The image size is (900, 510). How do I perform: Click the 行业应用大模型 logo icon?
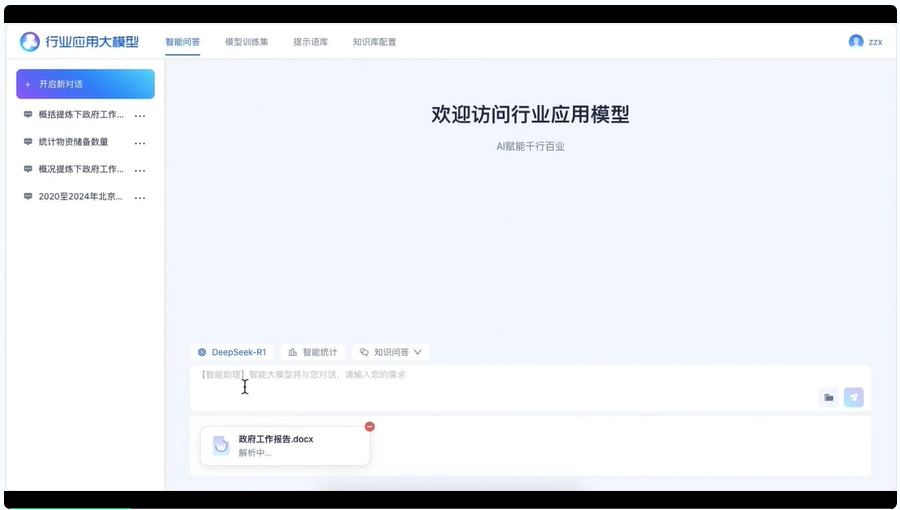(30, 42)
